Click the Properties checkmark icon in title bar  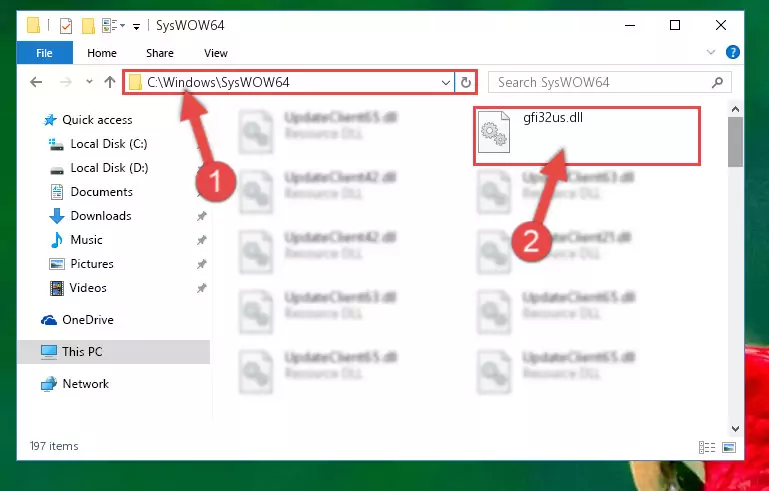(65, 26)
